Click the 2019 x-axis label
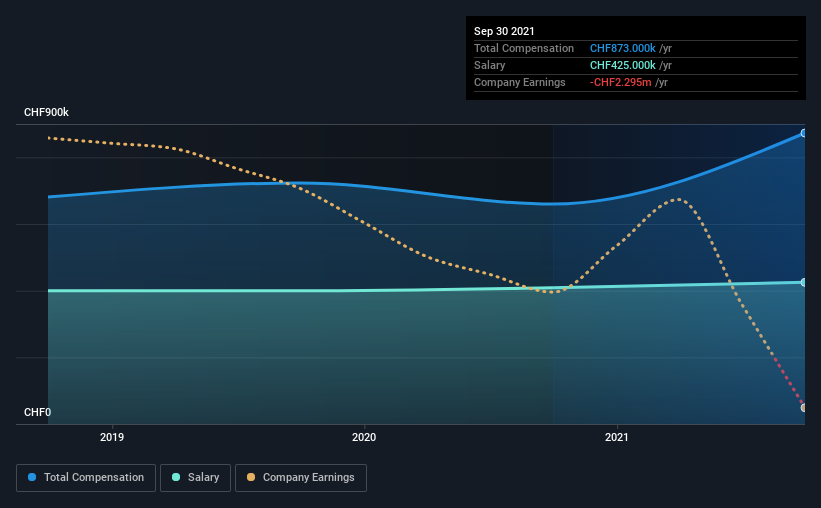This screenshot has width=821, height=508. coord(112,437)
